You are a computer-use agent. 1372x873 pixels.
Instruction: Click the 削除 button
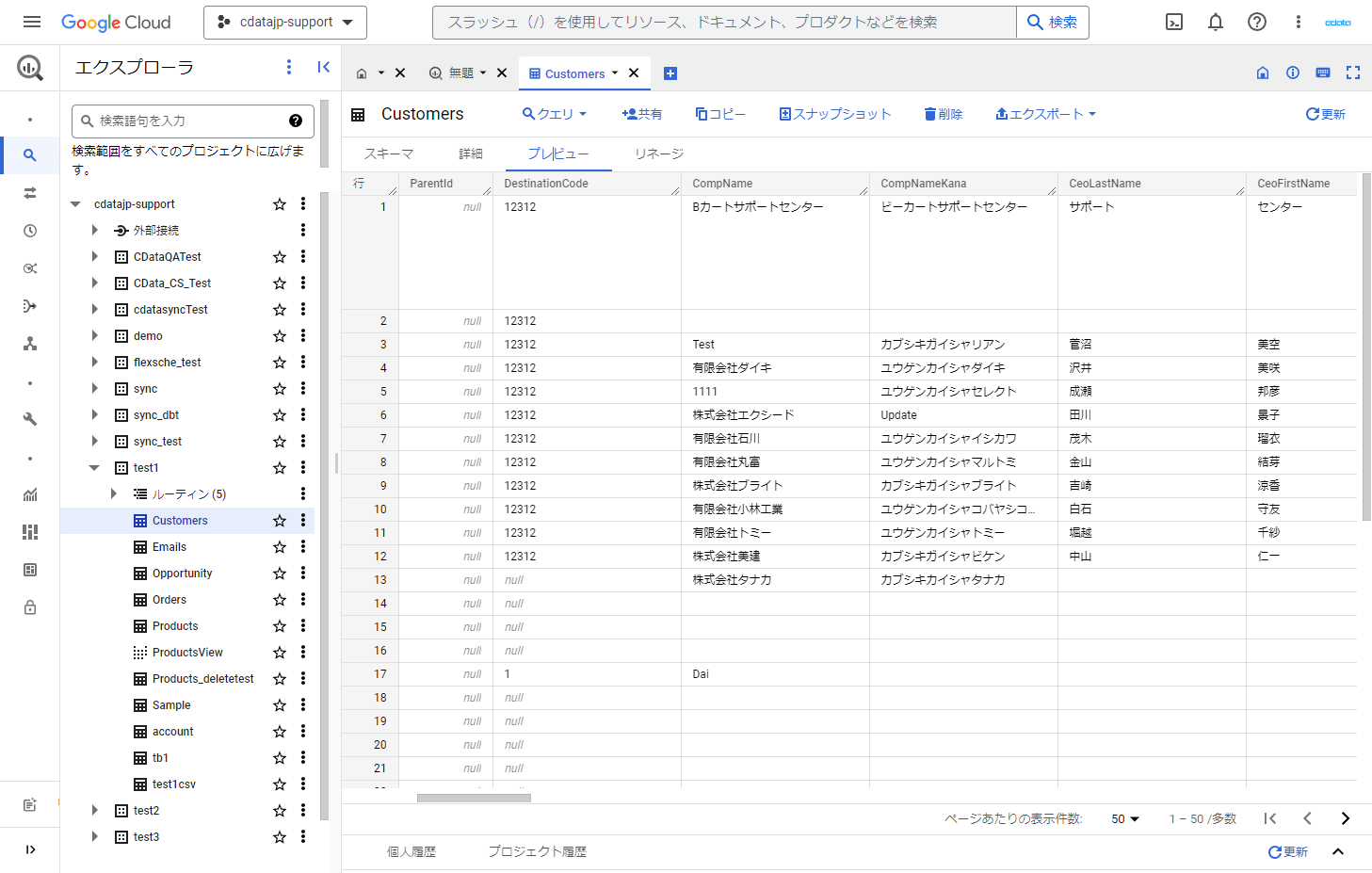point(944,114)
